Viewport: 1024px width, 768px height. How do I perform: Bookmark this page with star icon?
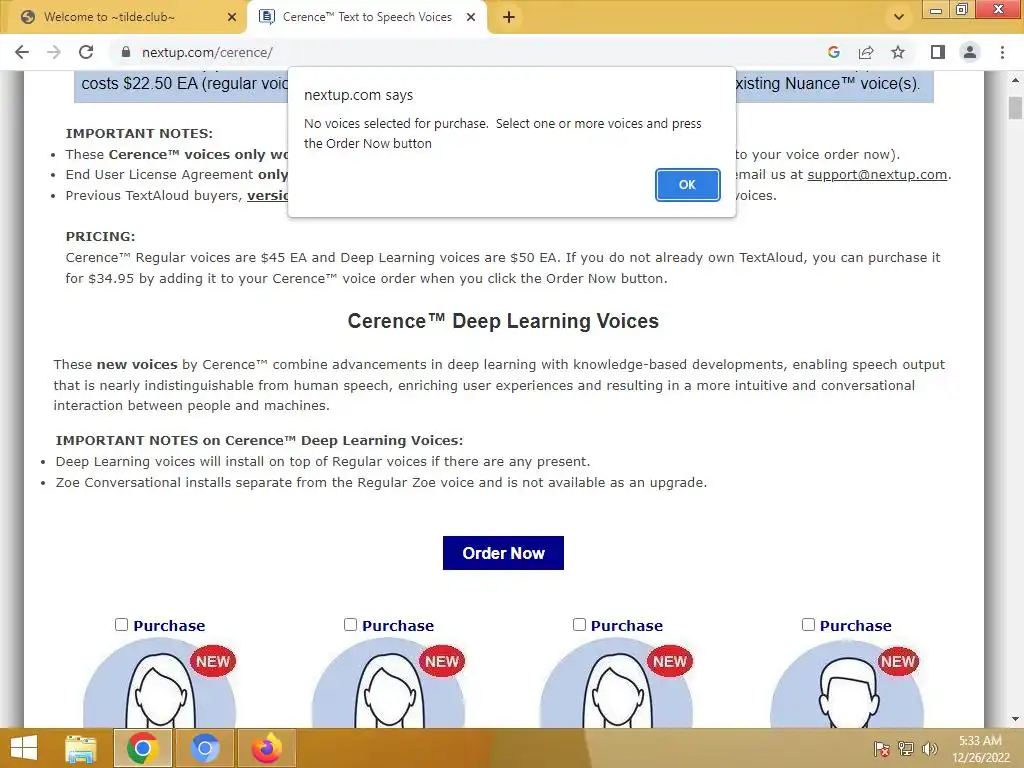click(x=898, y=52)
